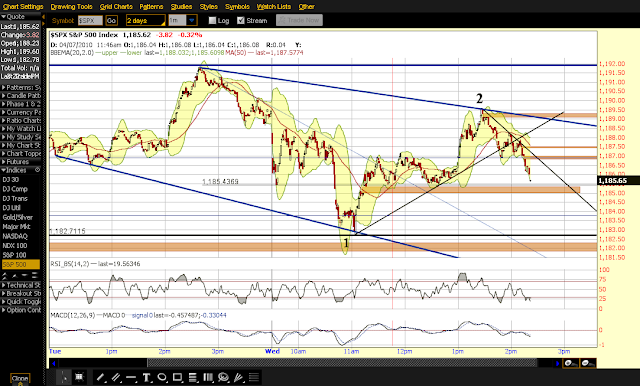The image size is (640, 386).
Task: Select the fan lines drawing tool
Action: [238, 377]
